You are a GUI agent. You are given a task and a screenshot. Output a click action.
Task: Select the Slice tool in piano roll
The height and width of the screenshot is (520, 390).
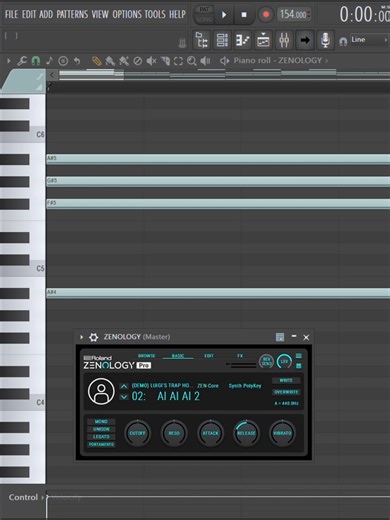click(165, 61)
